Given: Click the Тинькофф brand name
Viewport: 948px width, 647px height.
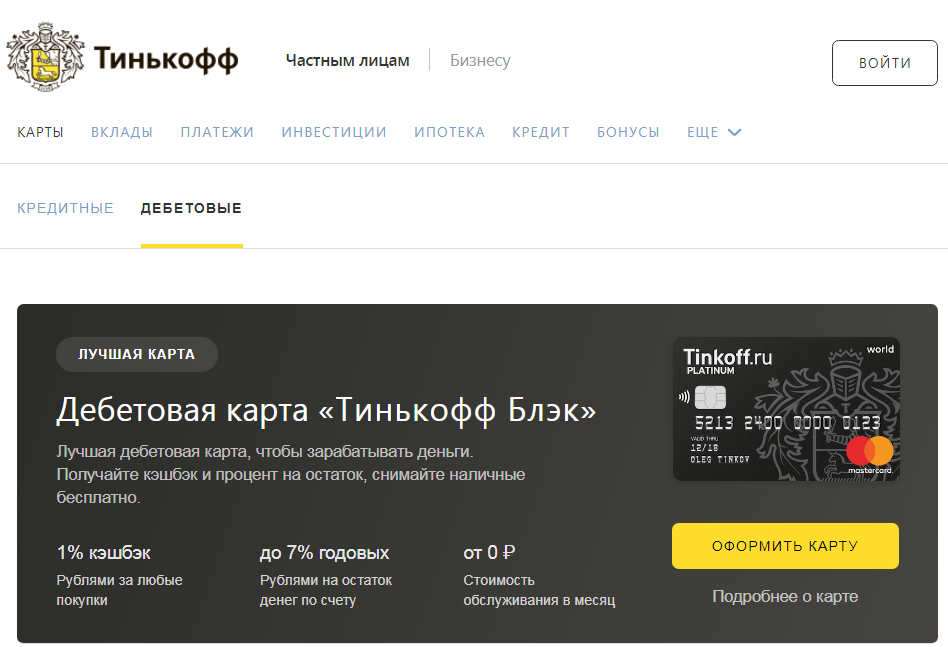Looking at the screenshot, I should coord(166,59).
